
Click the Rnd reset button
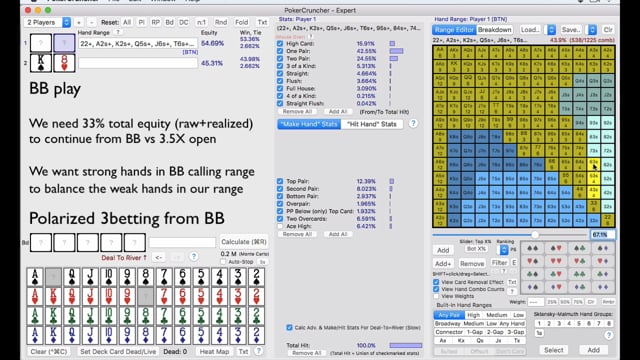point(221,22)
